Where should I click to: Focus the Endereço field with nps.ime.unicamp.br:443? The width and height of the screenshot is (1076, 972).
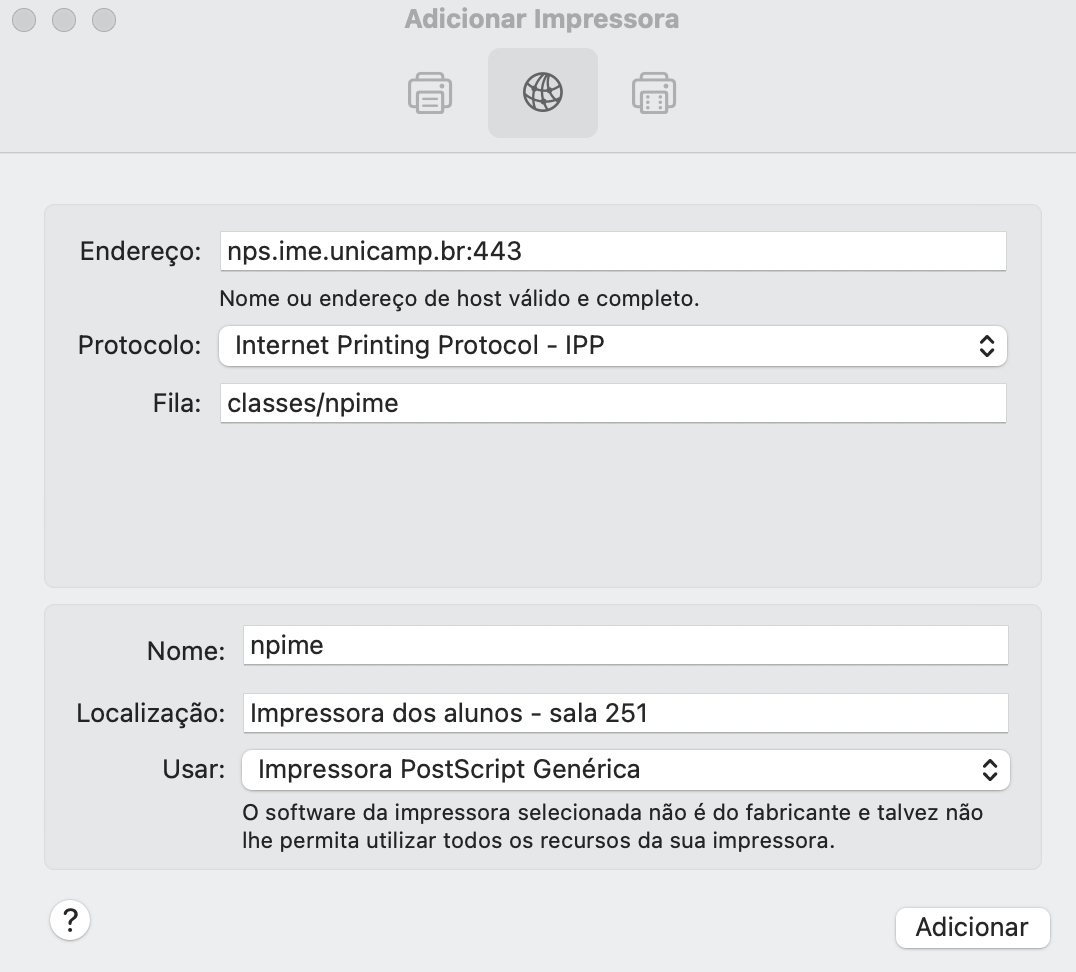point(613,251)
